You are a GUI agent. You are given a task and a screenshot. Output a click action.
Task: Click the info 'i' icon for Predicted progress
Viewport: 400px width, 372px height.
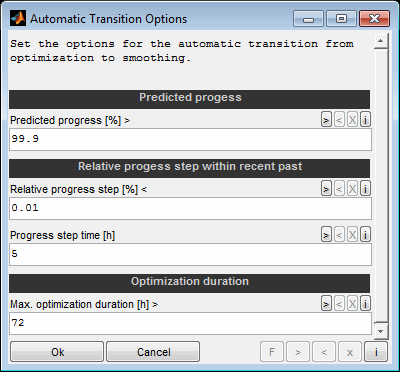coord(365,120)
